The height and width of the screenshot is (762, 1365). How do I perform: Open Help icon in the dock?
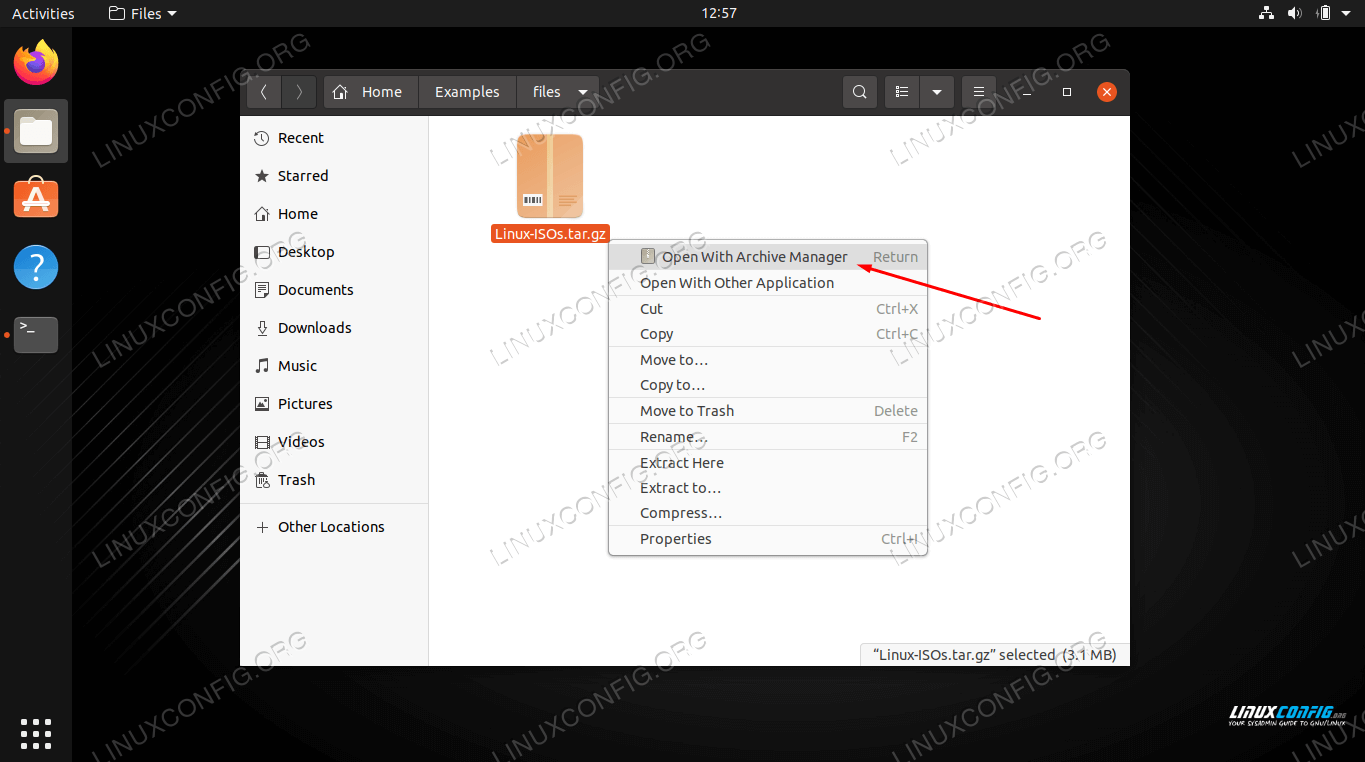click(x=36, y=267)
